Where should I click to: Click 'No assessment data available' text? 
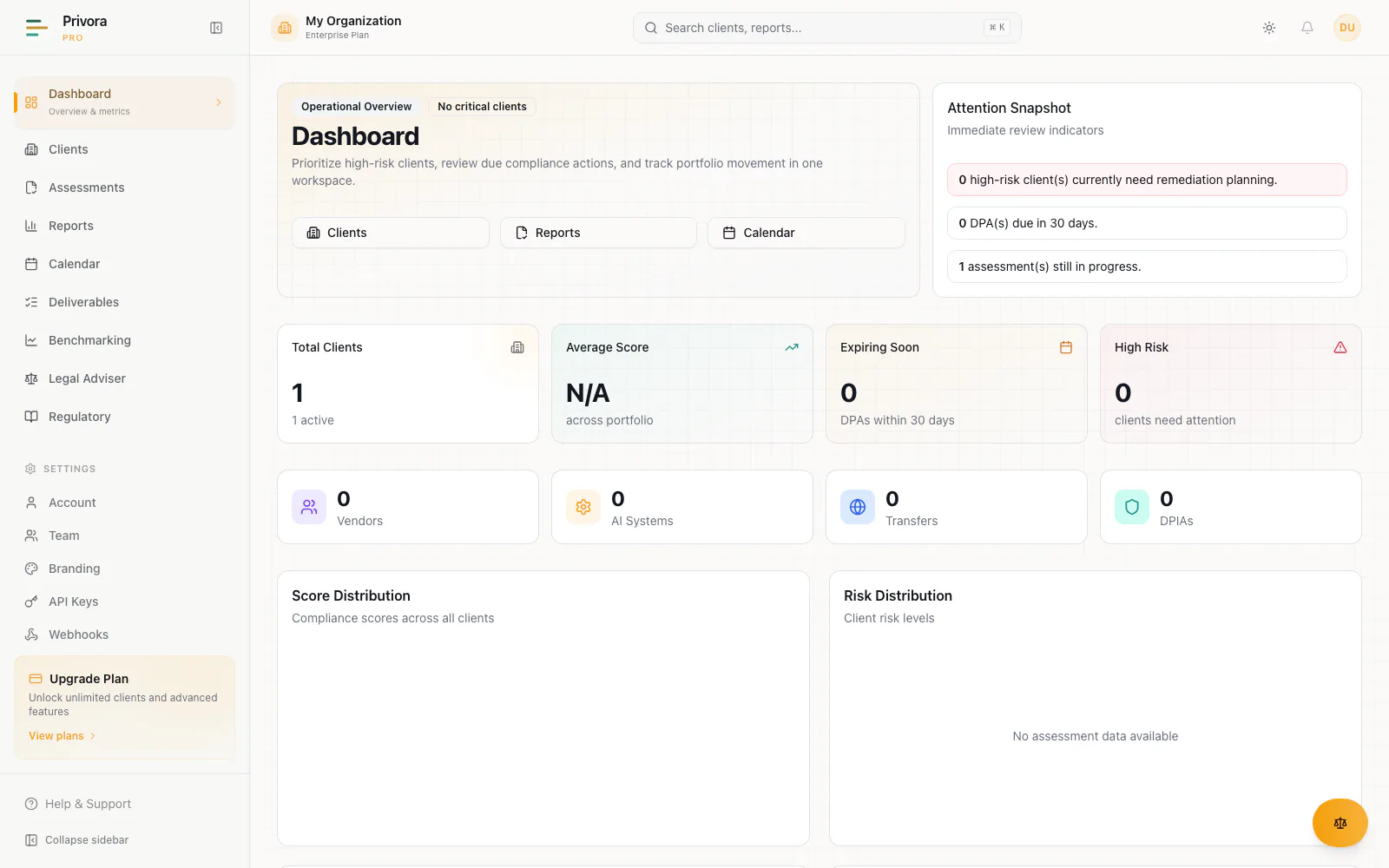click(1096, 736)
